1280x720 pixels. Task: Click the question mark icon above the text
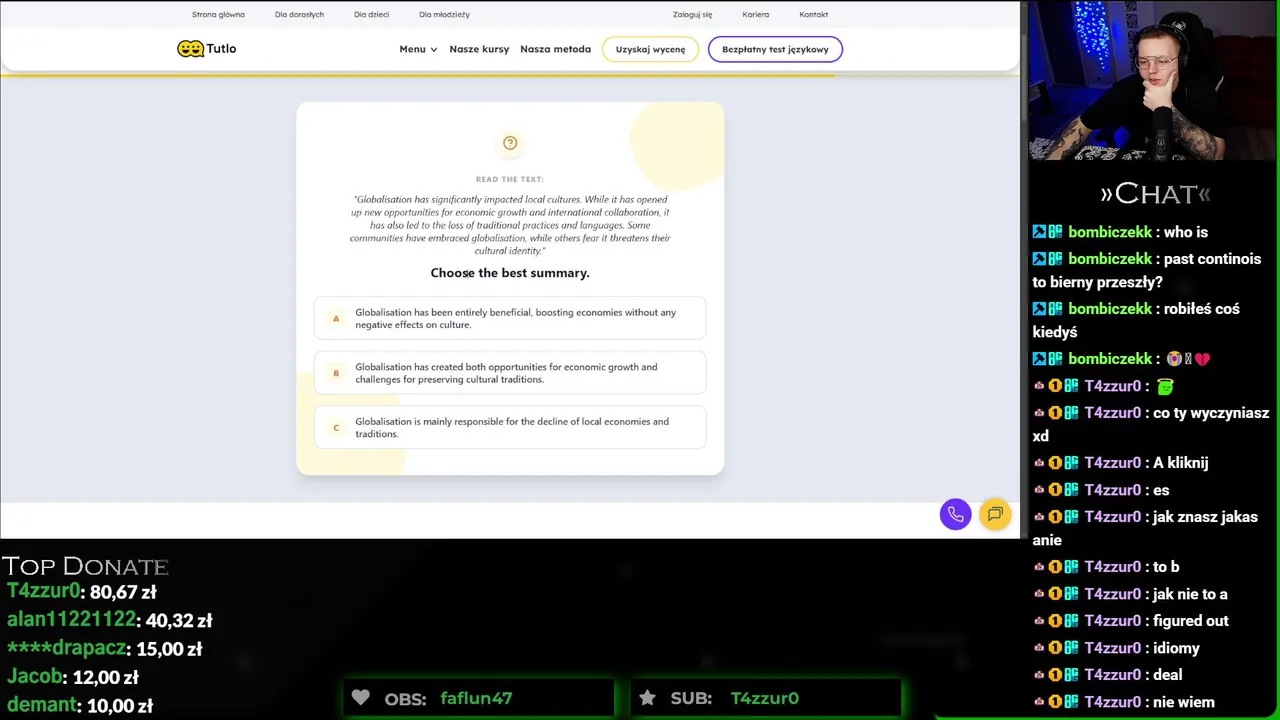(x=510, y=143)
